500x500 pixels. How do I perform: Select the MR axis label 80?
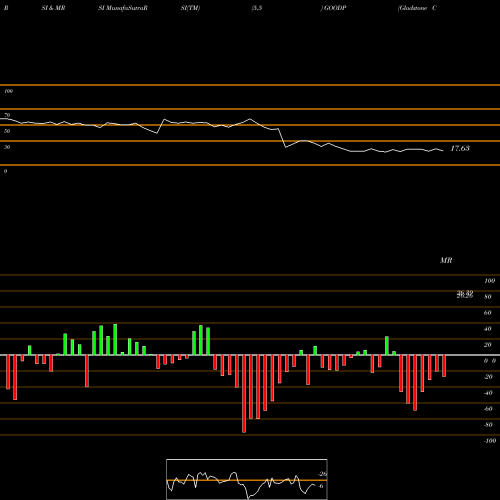click(488, 297)
